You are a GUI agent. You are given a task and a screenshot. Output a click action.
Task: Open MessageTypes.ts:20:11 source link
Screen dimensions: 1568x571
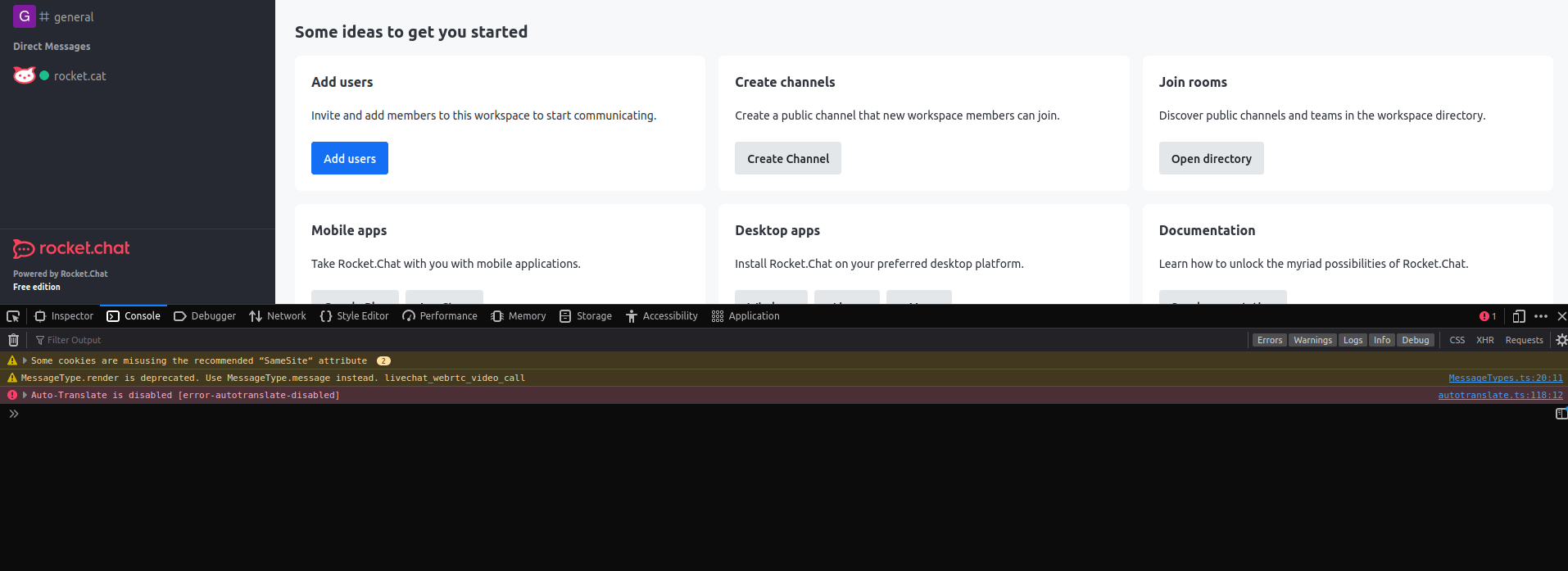pos(1506,378)
